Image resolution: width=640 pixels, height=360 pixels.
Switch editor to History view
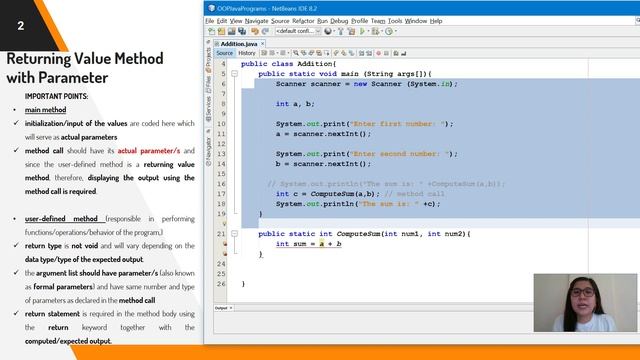(247, 53)
